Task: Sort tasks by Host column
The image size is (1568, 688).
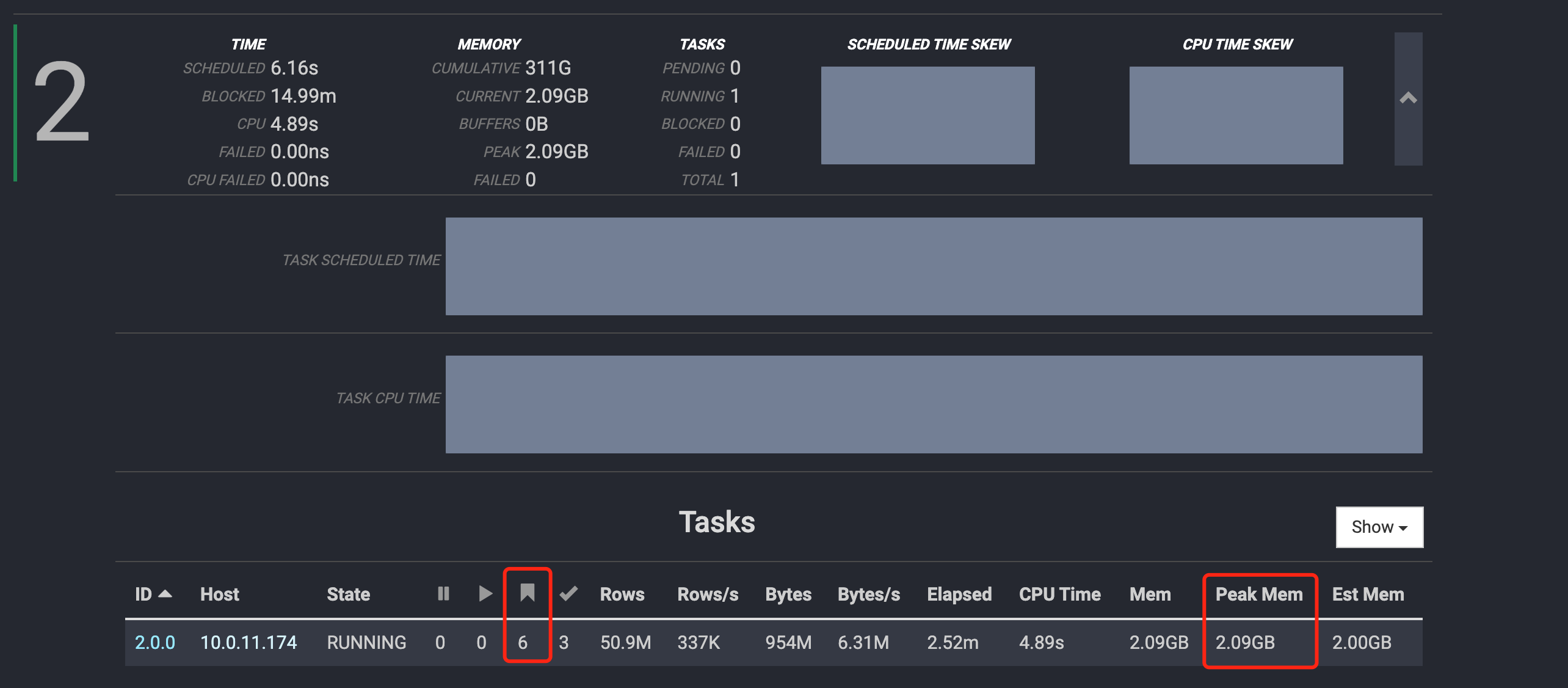Action: click(219, 594)
